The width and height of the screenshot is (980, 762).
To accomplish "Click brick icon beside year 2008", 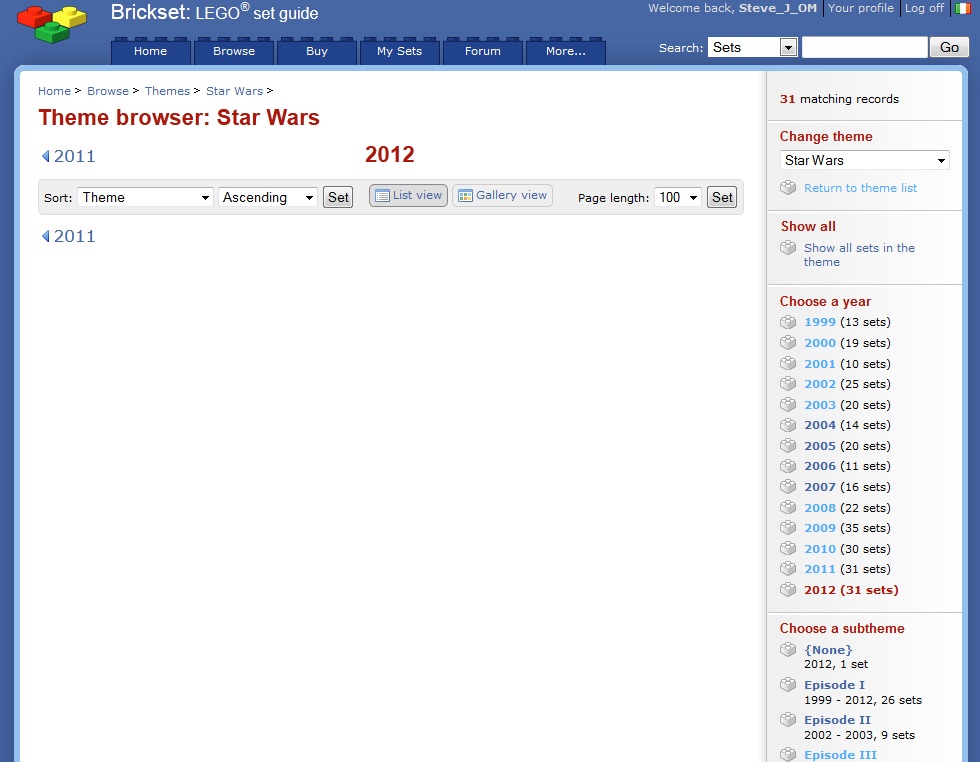I will (788, 507).
